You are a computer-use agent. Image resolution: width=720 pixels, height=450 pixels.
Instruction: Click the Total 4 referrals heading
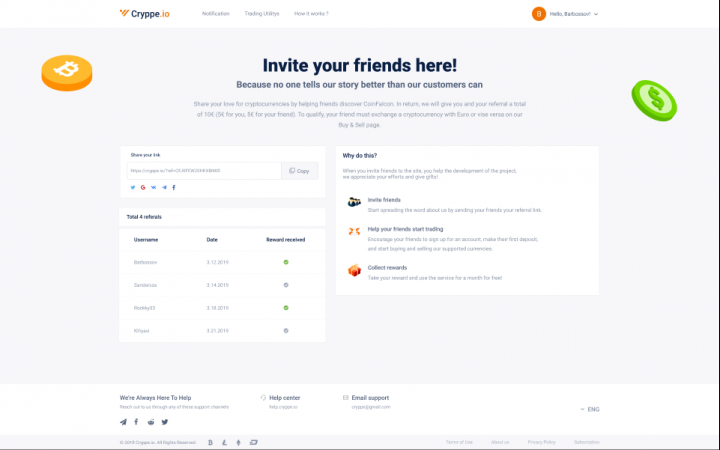pos(144,217)
